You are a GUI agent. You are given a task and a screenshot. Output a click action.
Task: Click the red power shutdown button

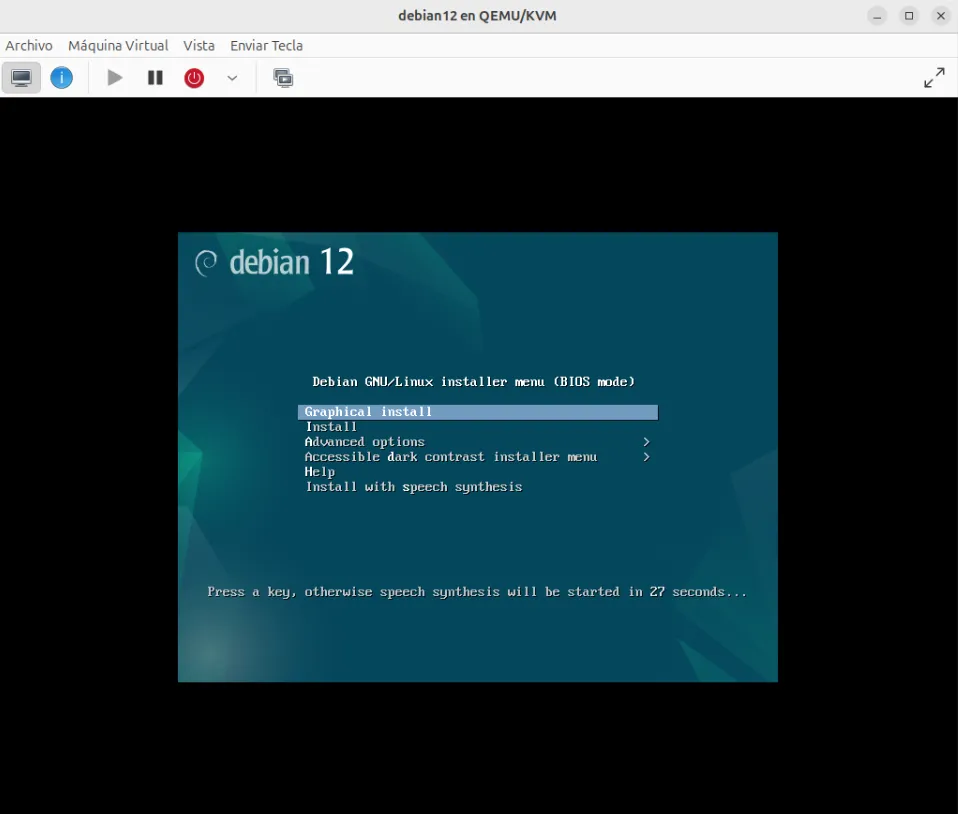pyautogui.click(x=194, y=78)
